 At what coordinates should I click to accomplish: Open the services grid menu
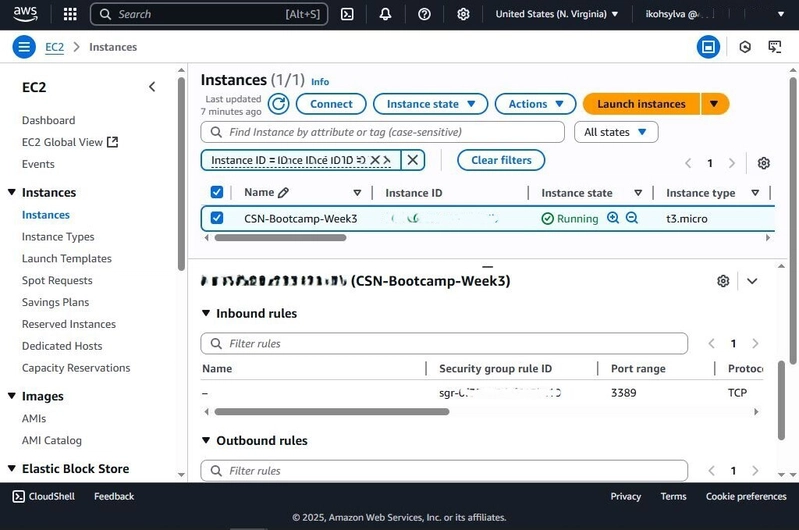(70, 14)
